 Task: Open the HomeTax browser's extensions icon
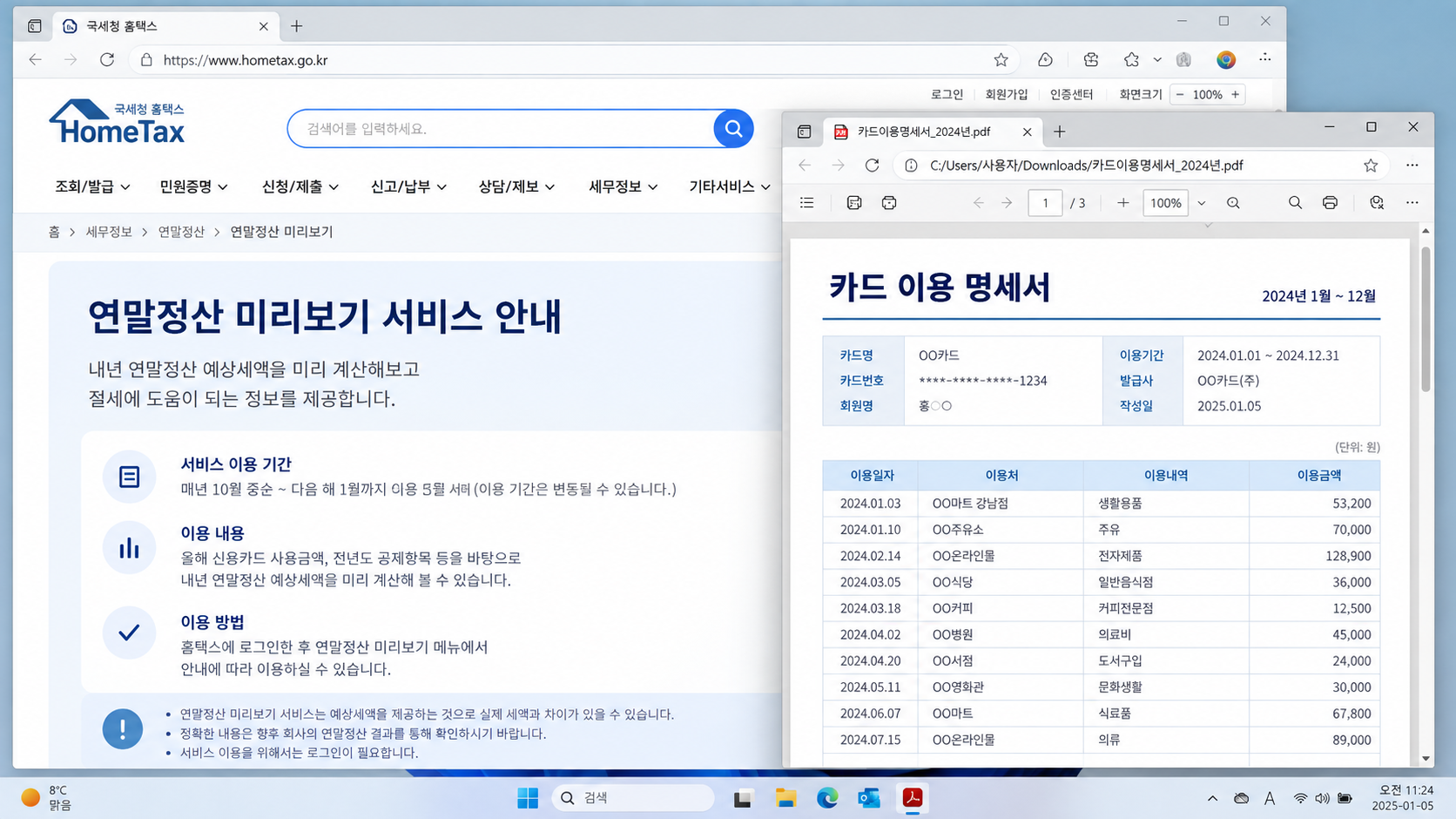click(1091, 60)
